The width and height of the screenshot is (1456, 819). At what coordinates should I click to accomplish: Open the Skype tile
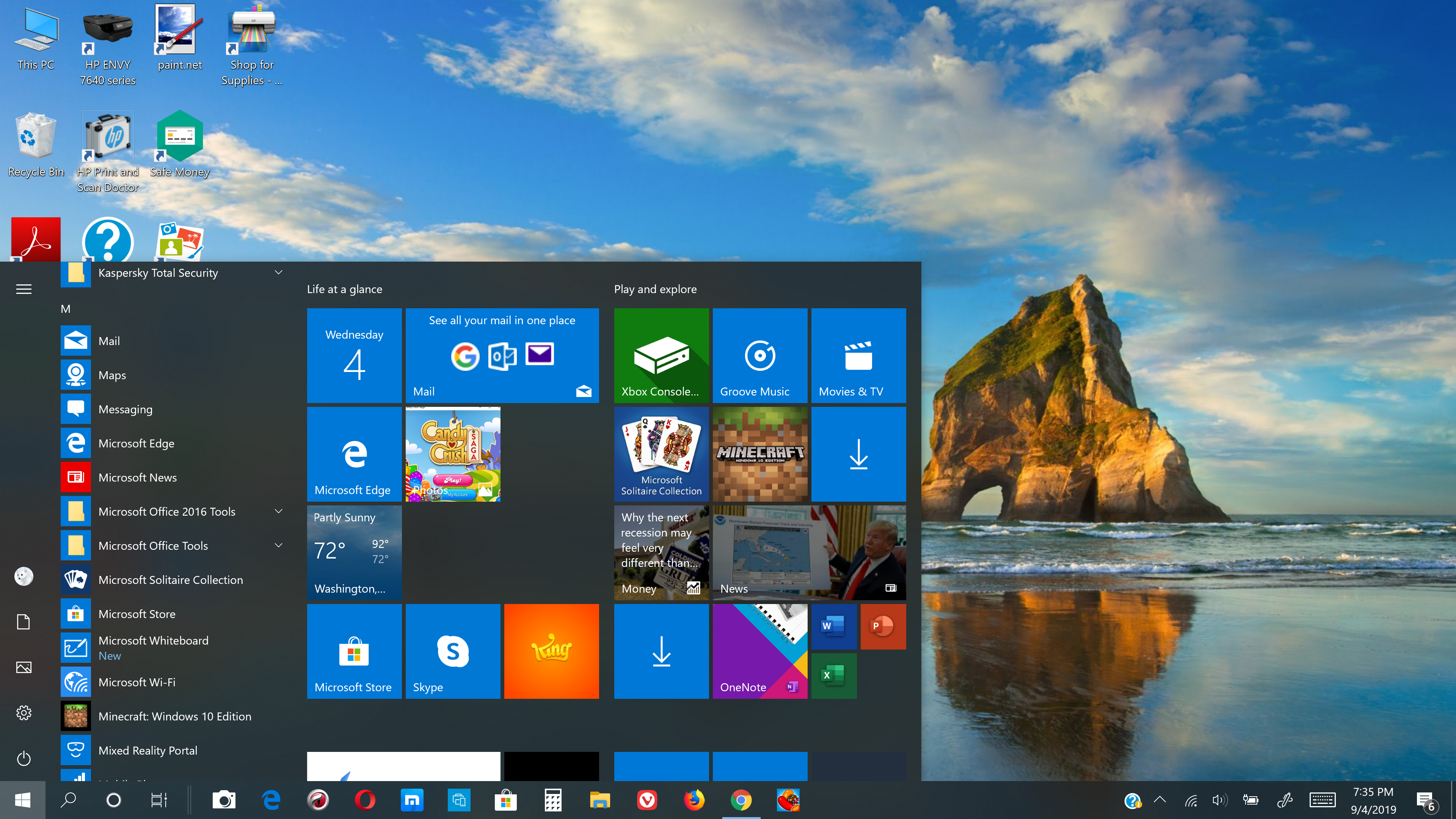click(x=452, y=651)
